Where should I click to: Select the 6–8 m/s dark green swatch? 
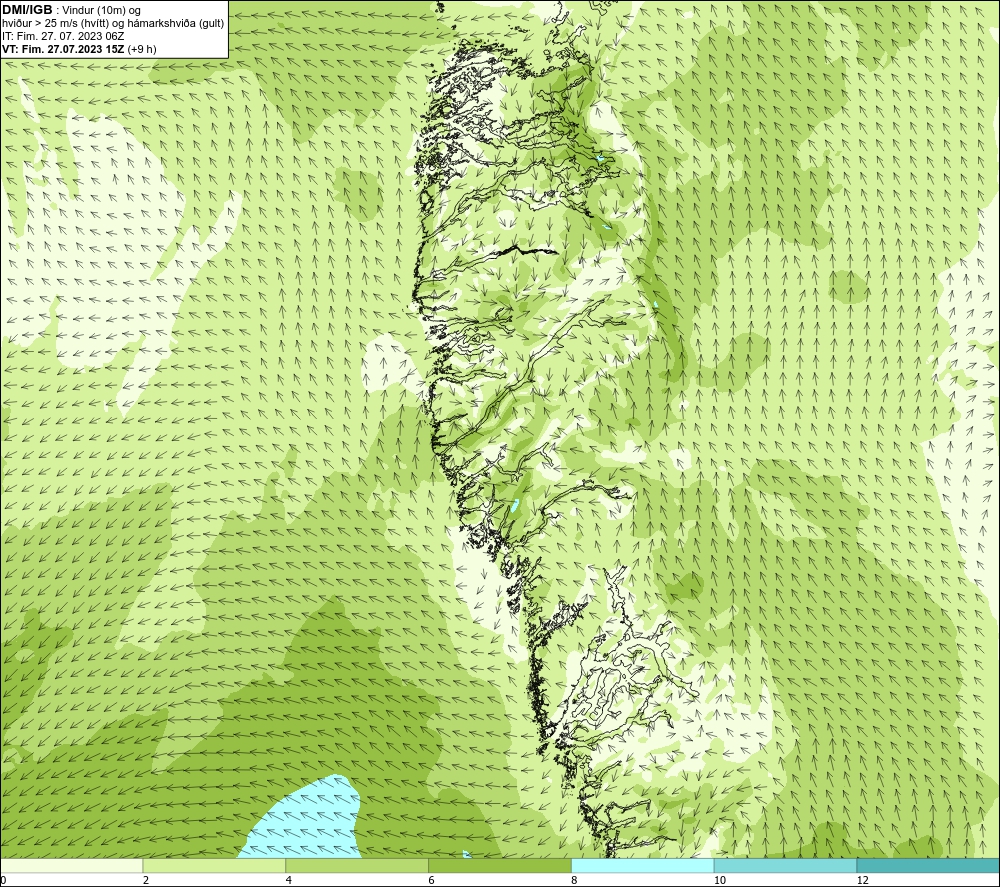(x=500, y=865)
